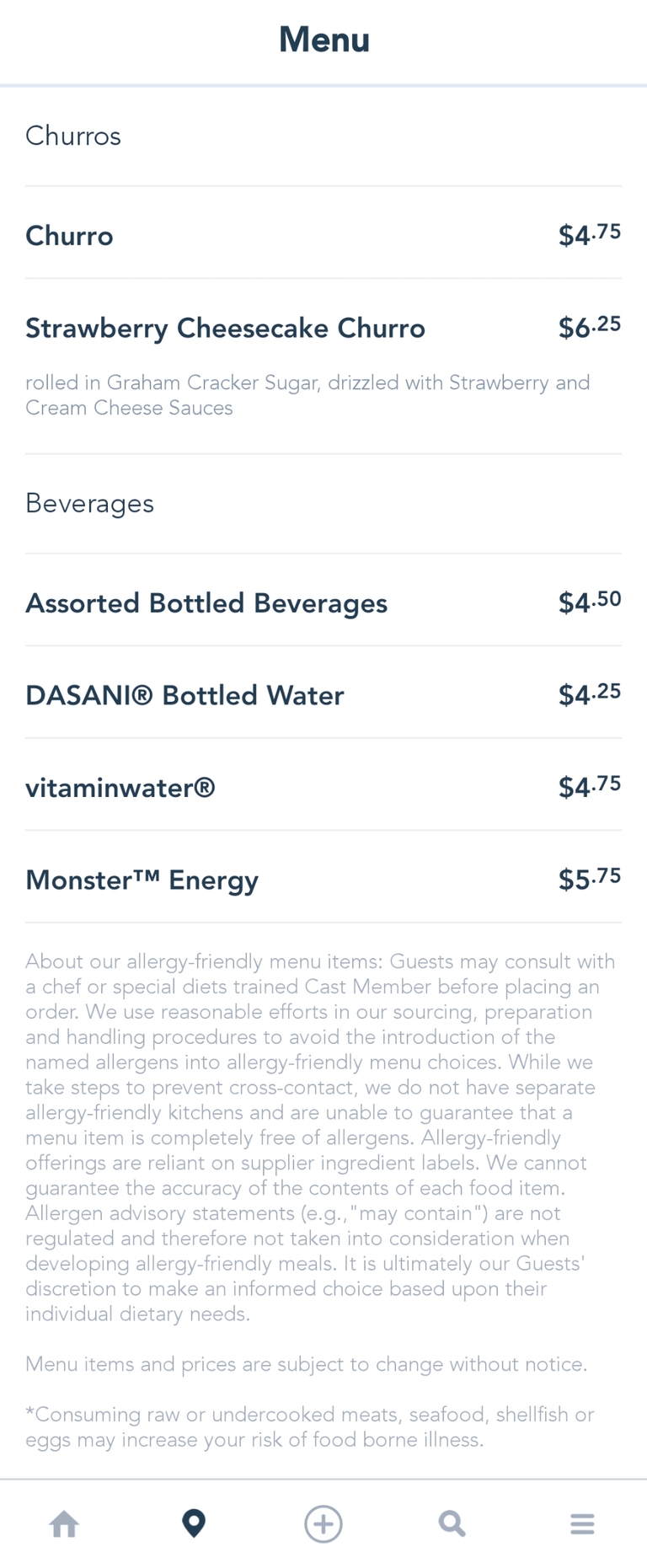Click the $4.50 Assorted Beverages price

[589, 602]
